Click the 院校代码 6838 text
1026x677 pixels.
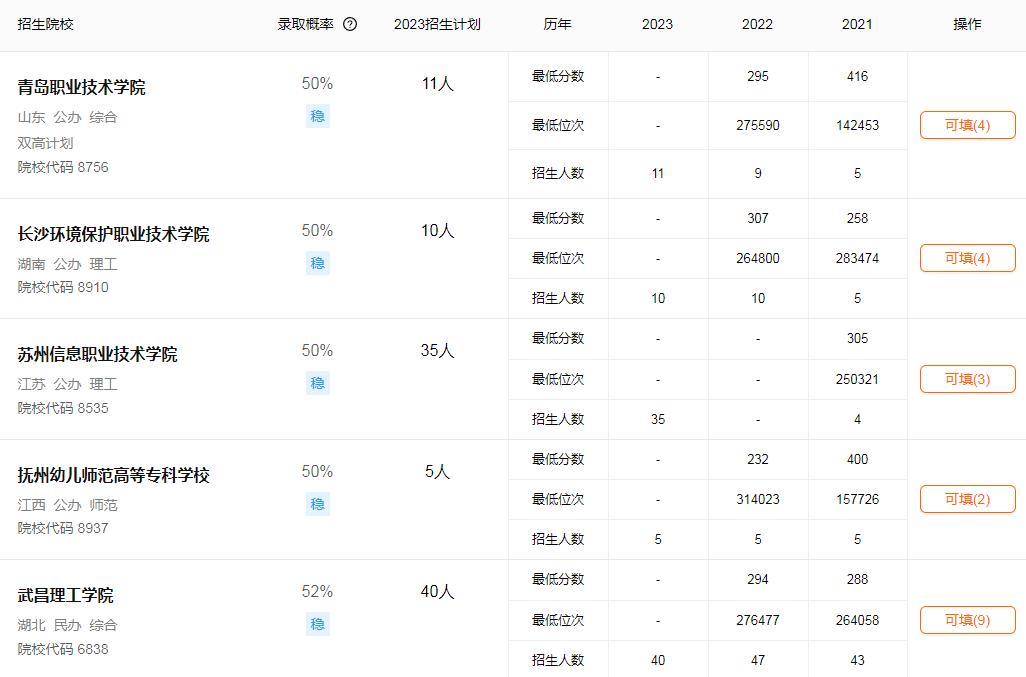click(x=63, y=649)
